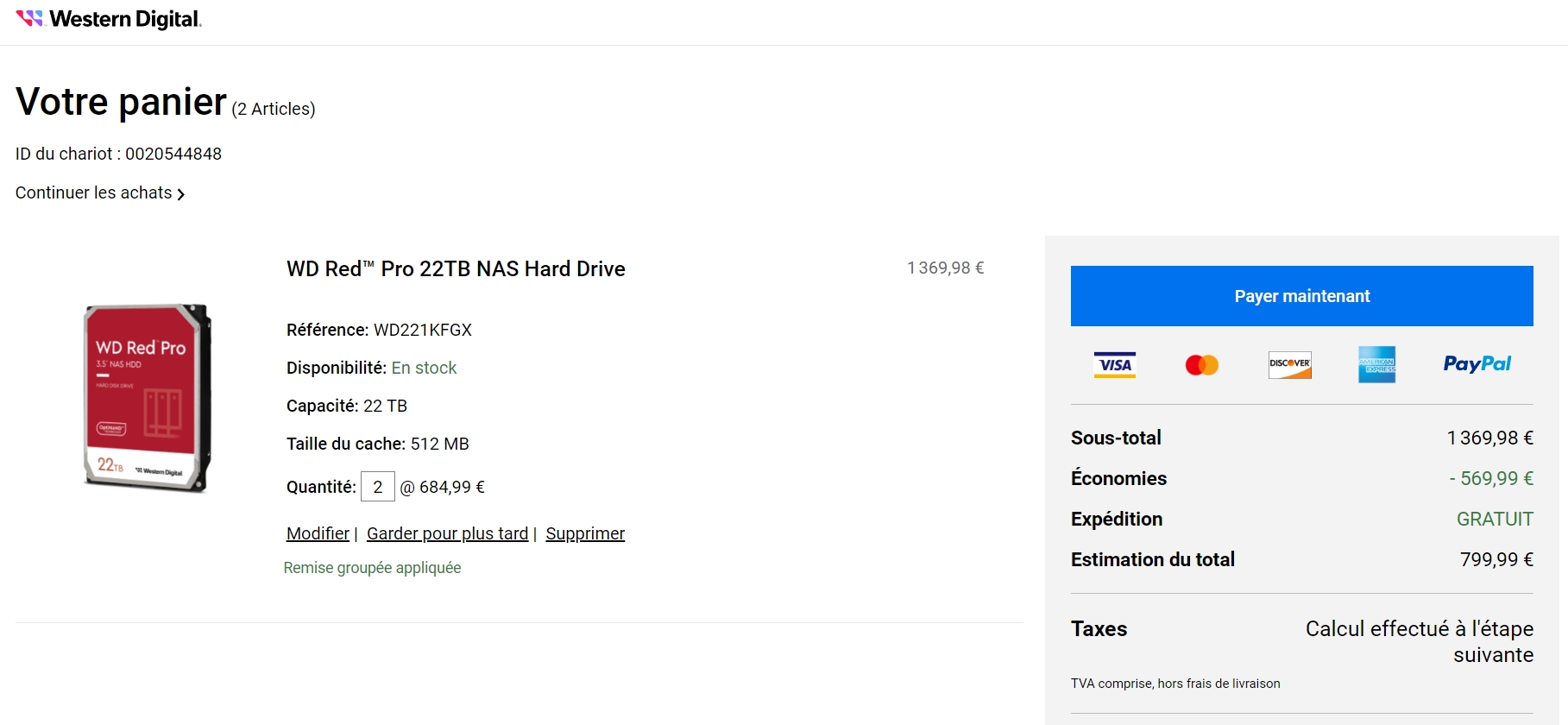Click the Sous-total amount 1 369,98 €
This screenshot has width=1568, height=725.
[1490, 438]
